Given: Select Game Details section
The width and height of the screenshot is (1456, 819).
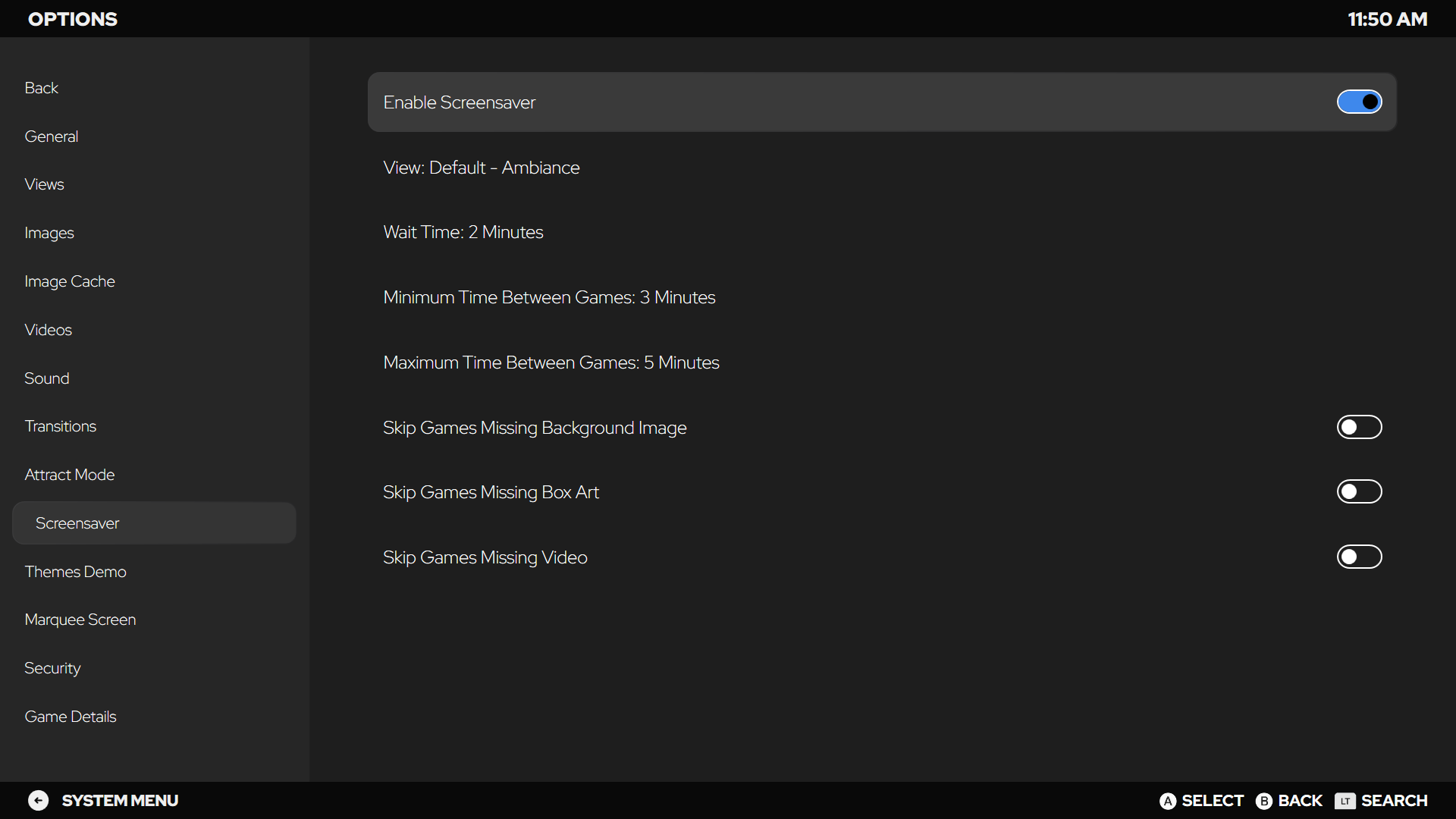Looking at the screenshot, I should (154, 717).
